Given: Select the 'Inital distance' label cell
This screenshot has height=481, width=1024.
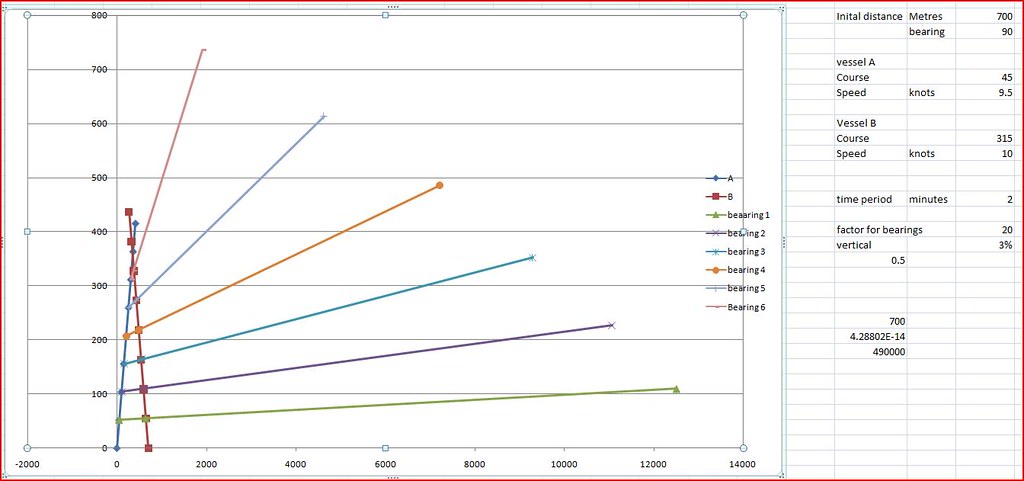Looking at the screenshot, I should click(868, 17).
